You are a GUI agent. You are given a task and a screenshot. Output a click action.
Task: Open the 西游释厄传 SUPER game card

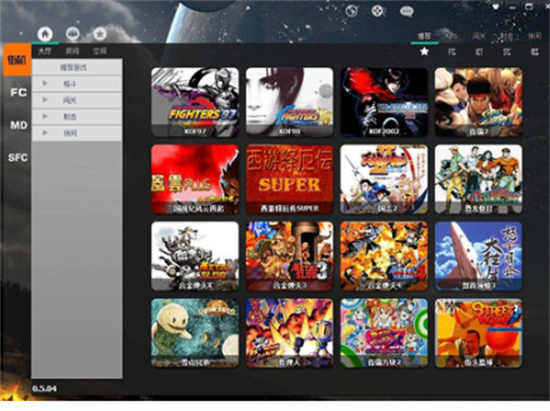289,179
